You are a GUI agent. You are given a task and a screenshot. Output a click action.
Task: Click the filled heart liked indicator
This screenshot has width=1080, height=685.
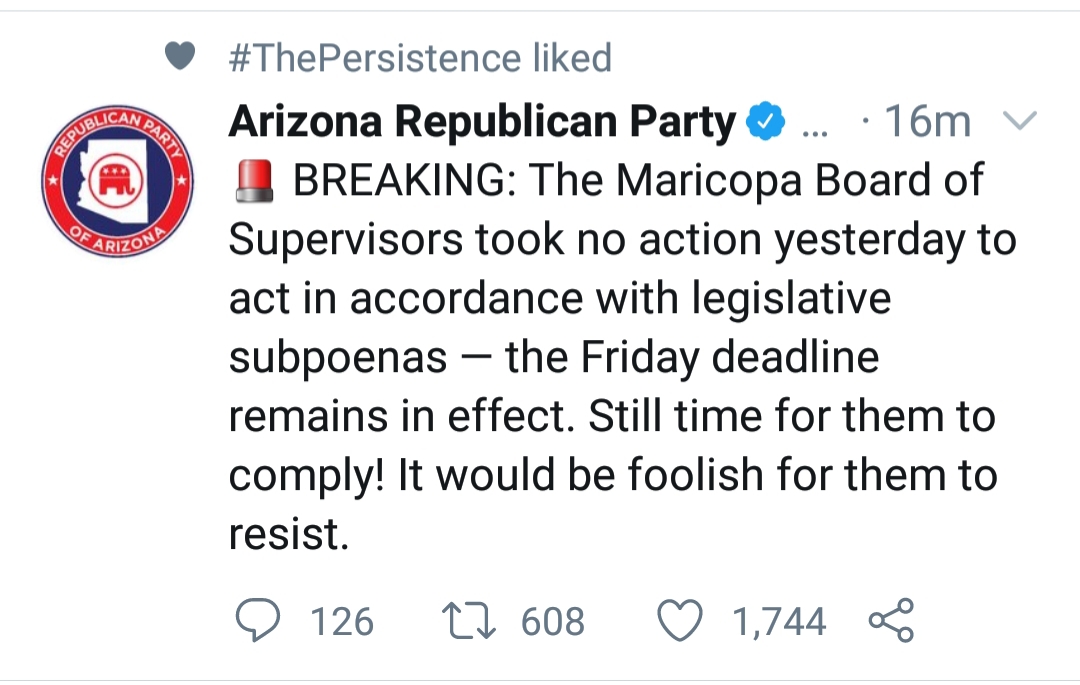[180, 56]
